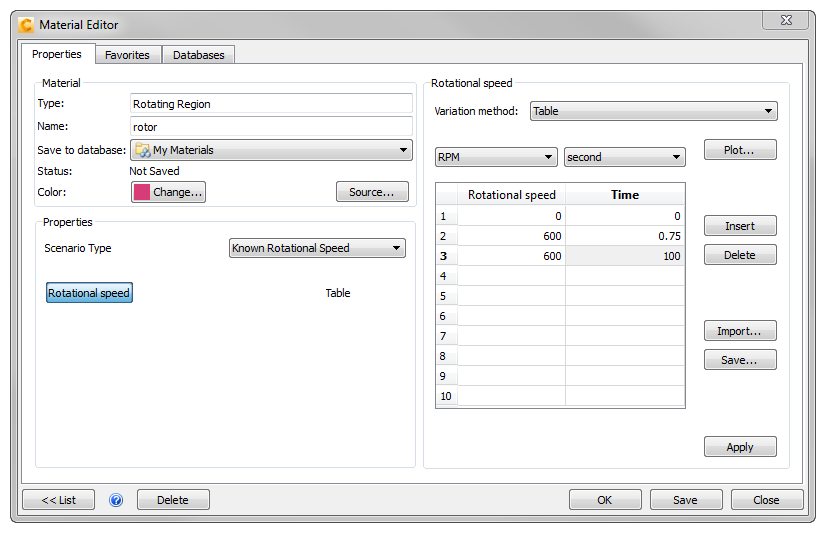Switch to the Favorites tab
The height and width of the screenshot is (533, 826).
[x=127, y=55]
